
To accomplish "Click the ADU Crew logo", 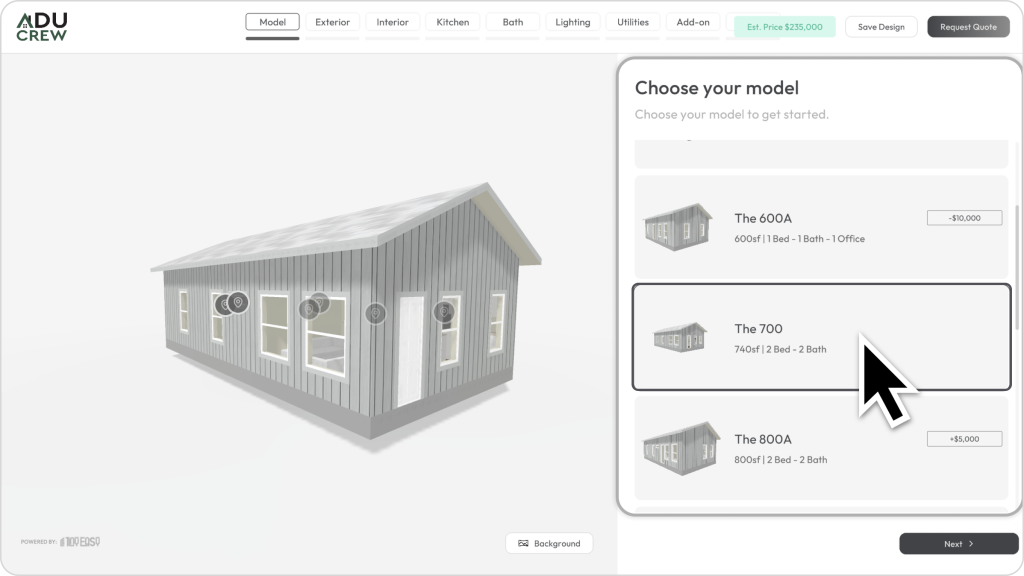I will click(x=42, y=27).
